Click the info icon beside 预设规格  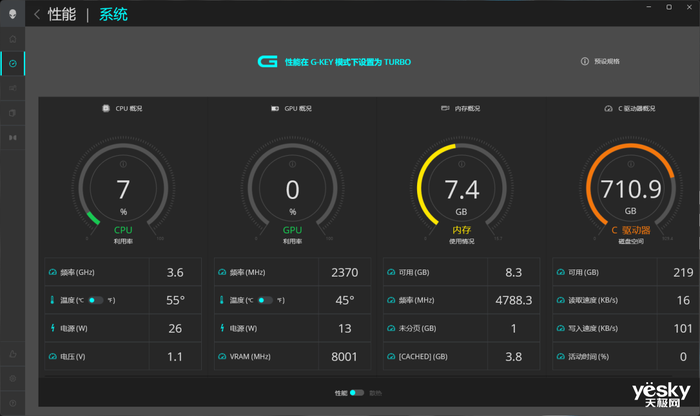[584, 61]
